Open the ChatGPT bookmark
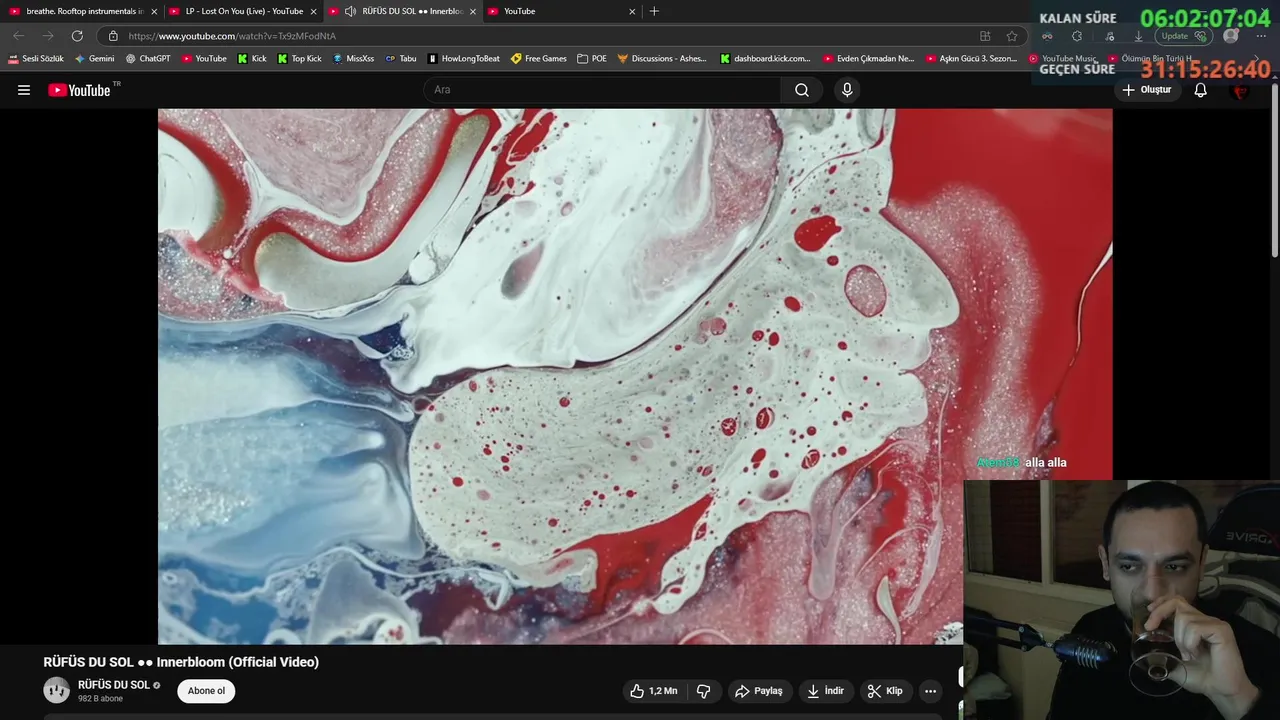 click(x=147, y=59)
